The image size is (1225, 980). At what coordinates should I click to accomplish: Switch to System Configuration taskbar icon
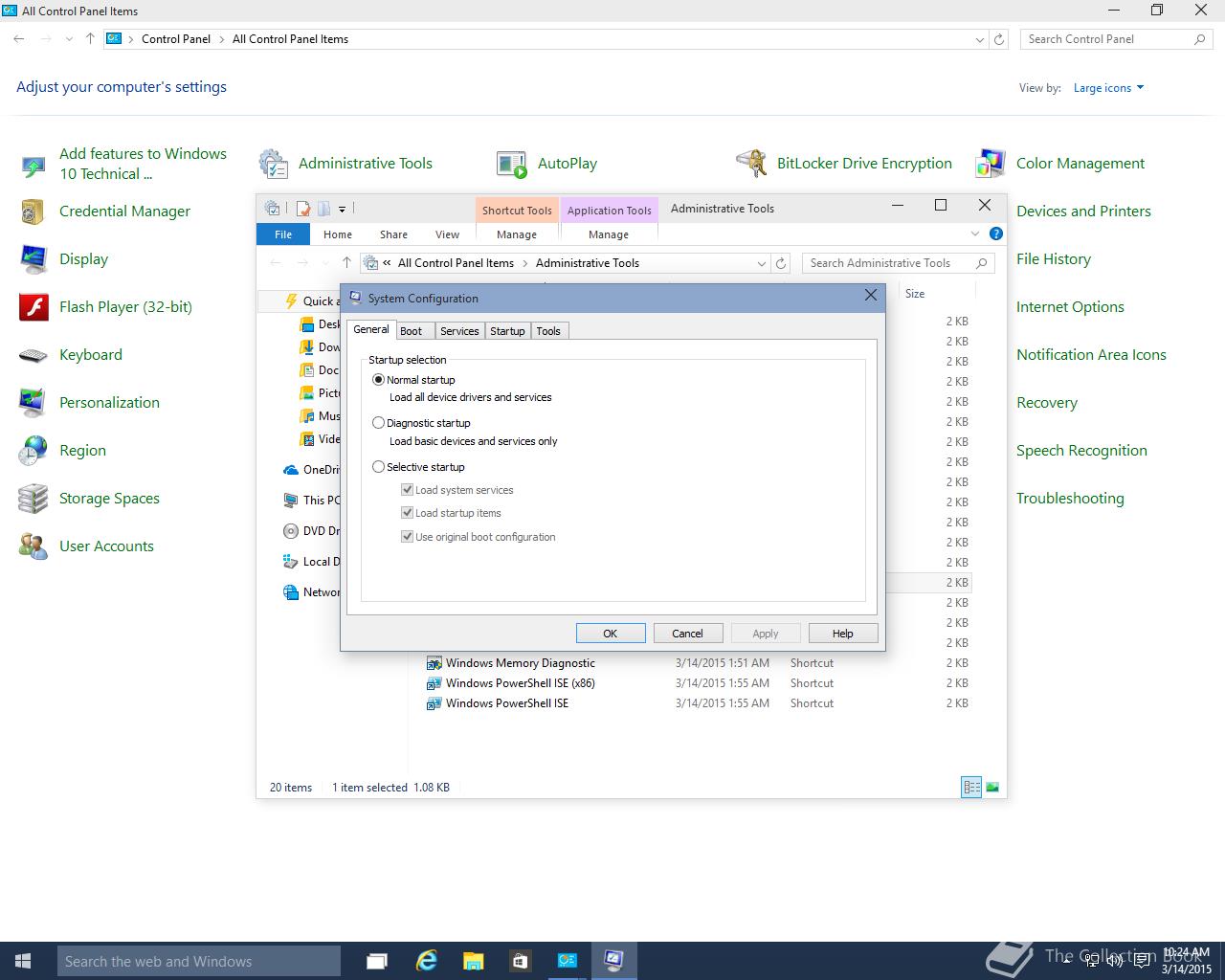coord(613,961)
